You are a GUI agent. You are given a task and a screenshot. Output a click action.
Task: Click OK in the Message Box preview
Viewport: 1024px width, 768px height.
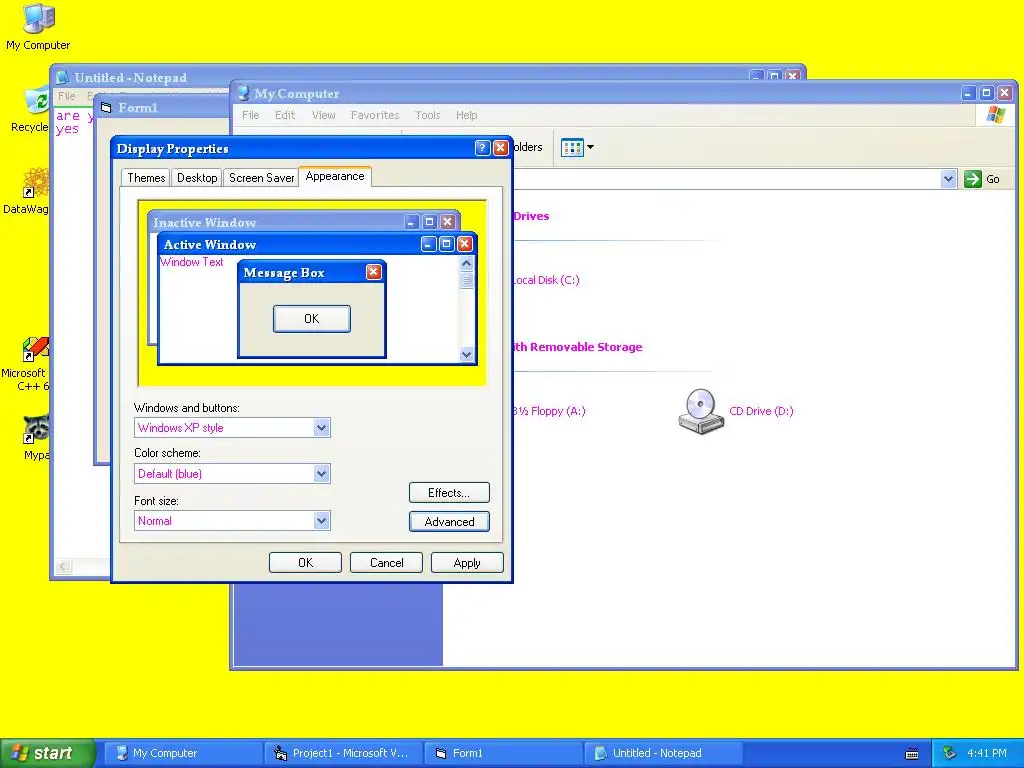(312, 319)
